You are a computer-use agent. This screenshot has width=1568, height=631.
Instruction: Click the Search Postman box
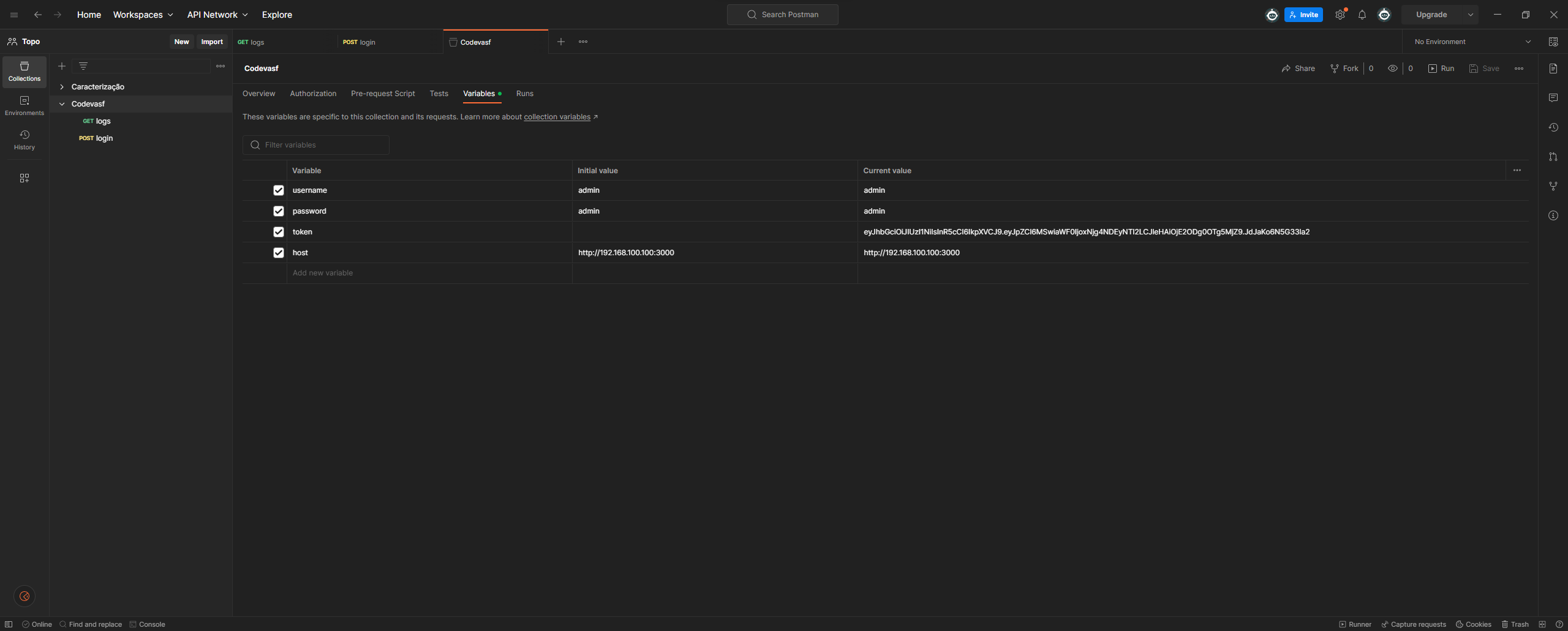(782, 15)
